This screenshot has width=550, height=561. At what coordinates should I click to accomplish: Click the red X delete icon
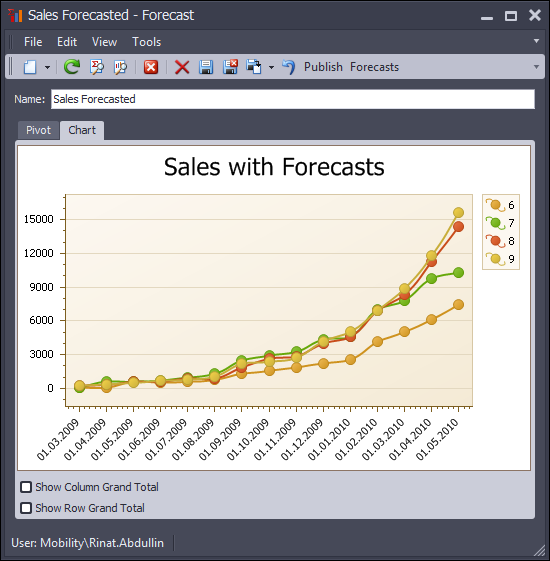(182, 67)
